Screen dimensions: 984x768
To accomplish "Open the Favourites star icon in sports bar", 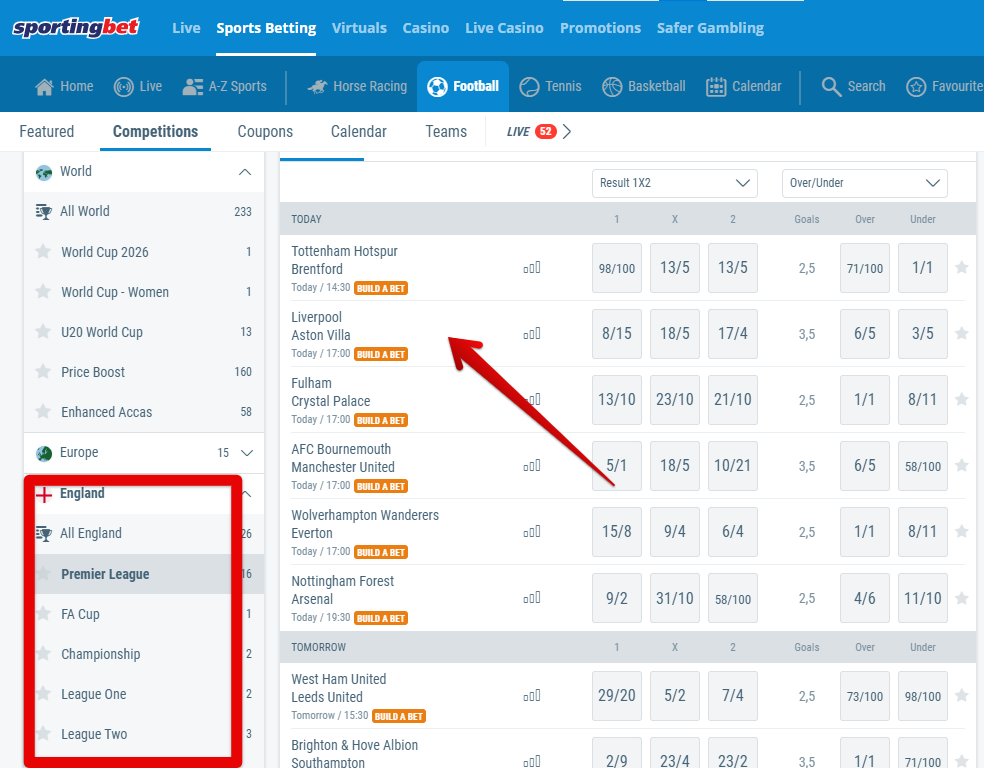I will [x=916, y=87].
